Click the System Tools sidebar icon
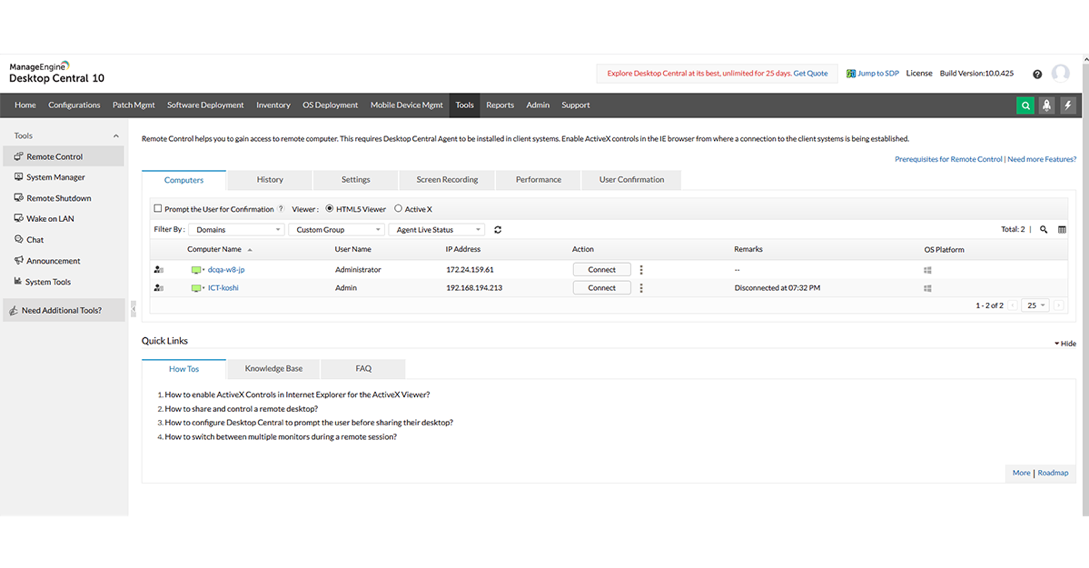The width and height of the screenshot is (1089, 568). click(18, 281)
